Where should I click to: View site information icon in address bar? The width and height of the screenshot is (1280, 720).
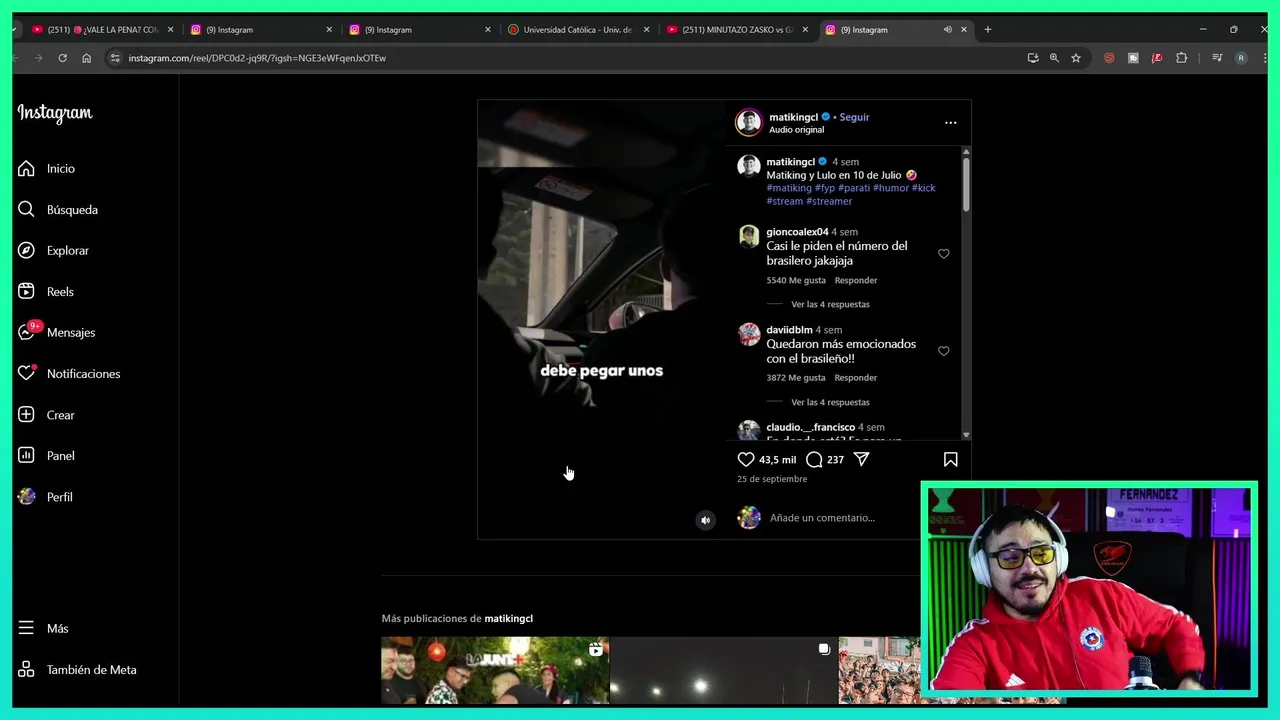tap(115, 58)
